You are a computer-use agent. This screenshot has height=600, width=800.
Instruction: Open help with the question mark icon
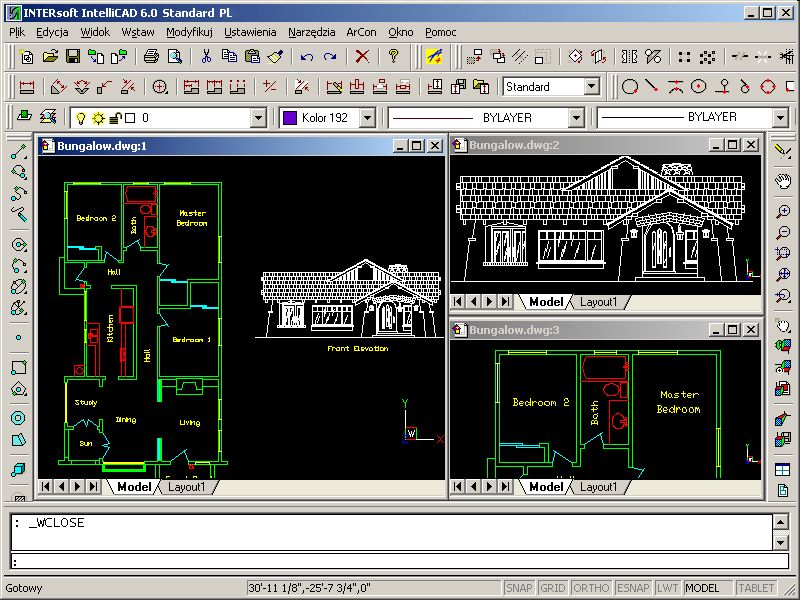(393, 56)
